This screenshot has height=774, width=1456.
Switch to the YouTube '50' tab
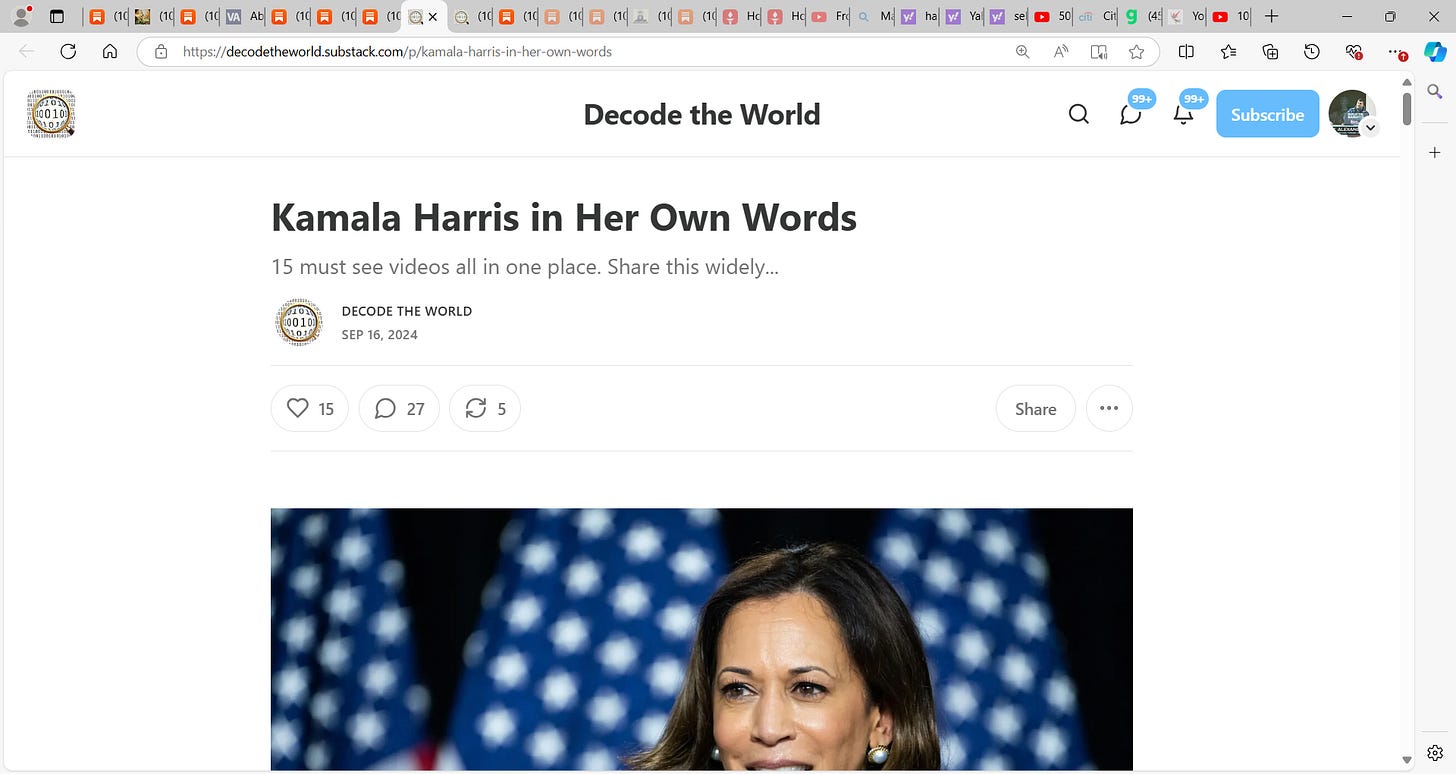(1053, 16)
